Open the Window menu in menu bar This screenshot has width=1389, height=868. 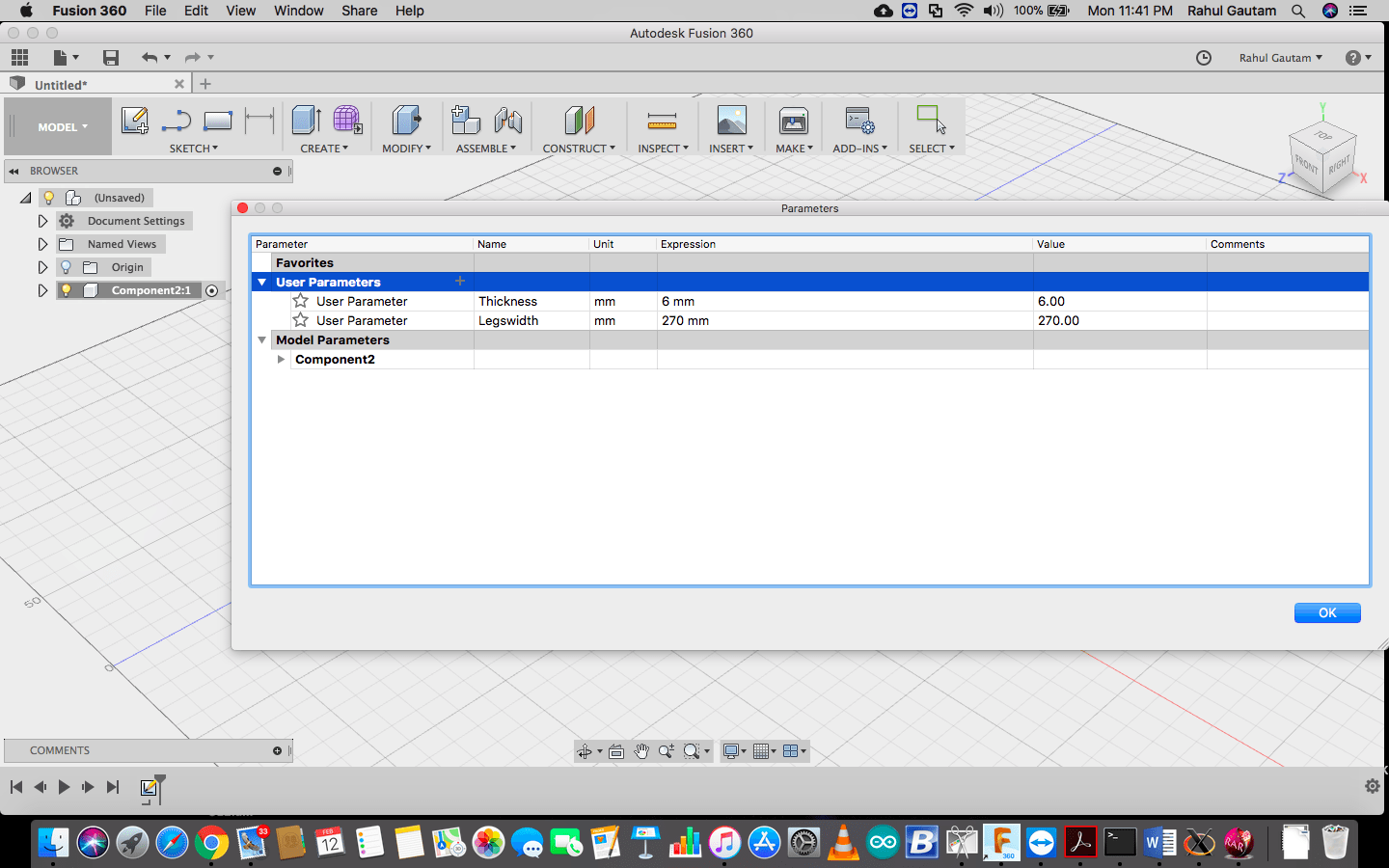tap(298, 11)
